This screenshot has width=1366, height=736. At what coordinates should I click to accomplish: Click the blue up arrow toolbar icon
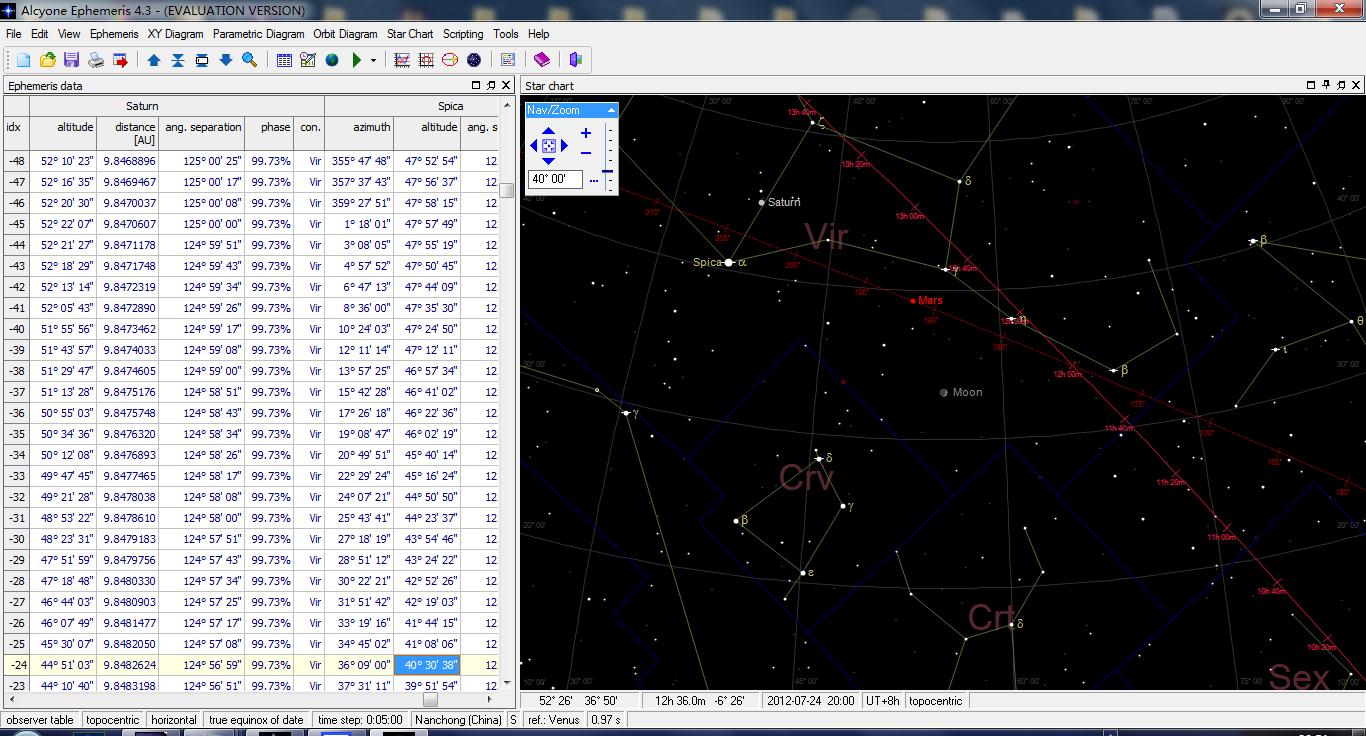coord(154,60)
